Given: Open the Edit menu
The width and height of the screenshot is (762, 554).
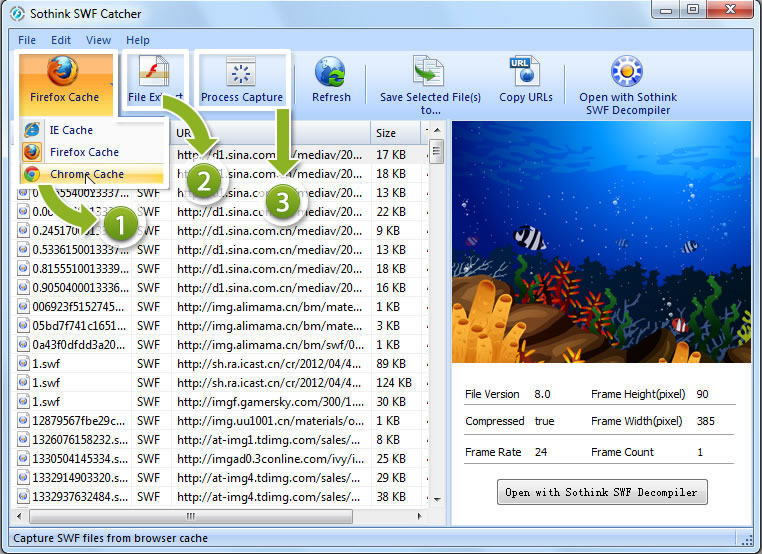Looking at the screenshot, I should [x=61, y=40].
